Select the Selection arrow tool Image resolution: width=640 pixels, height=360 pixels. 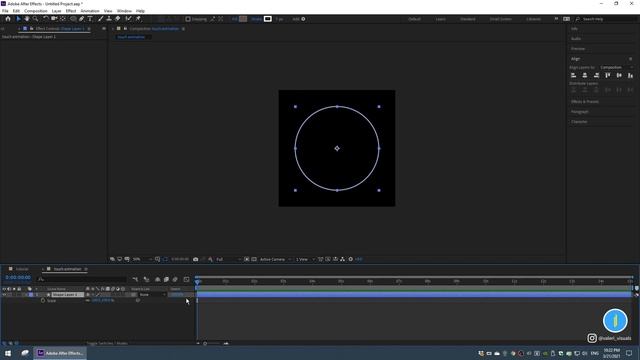[x=18, y=19]
